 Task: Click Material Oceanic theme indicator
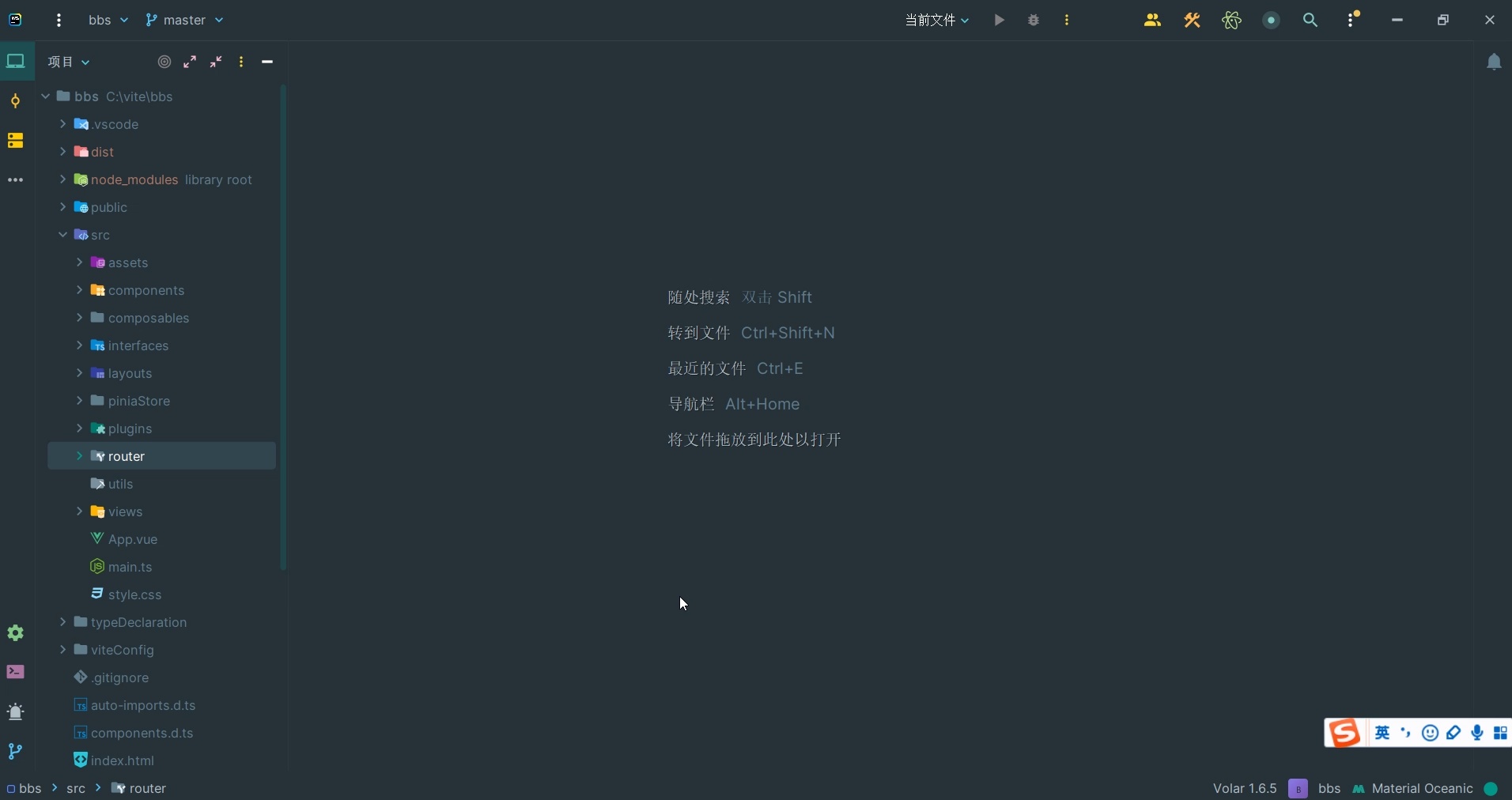point(1422,788)
